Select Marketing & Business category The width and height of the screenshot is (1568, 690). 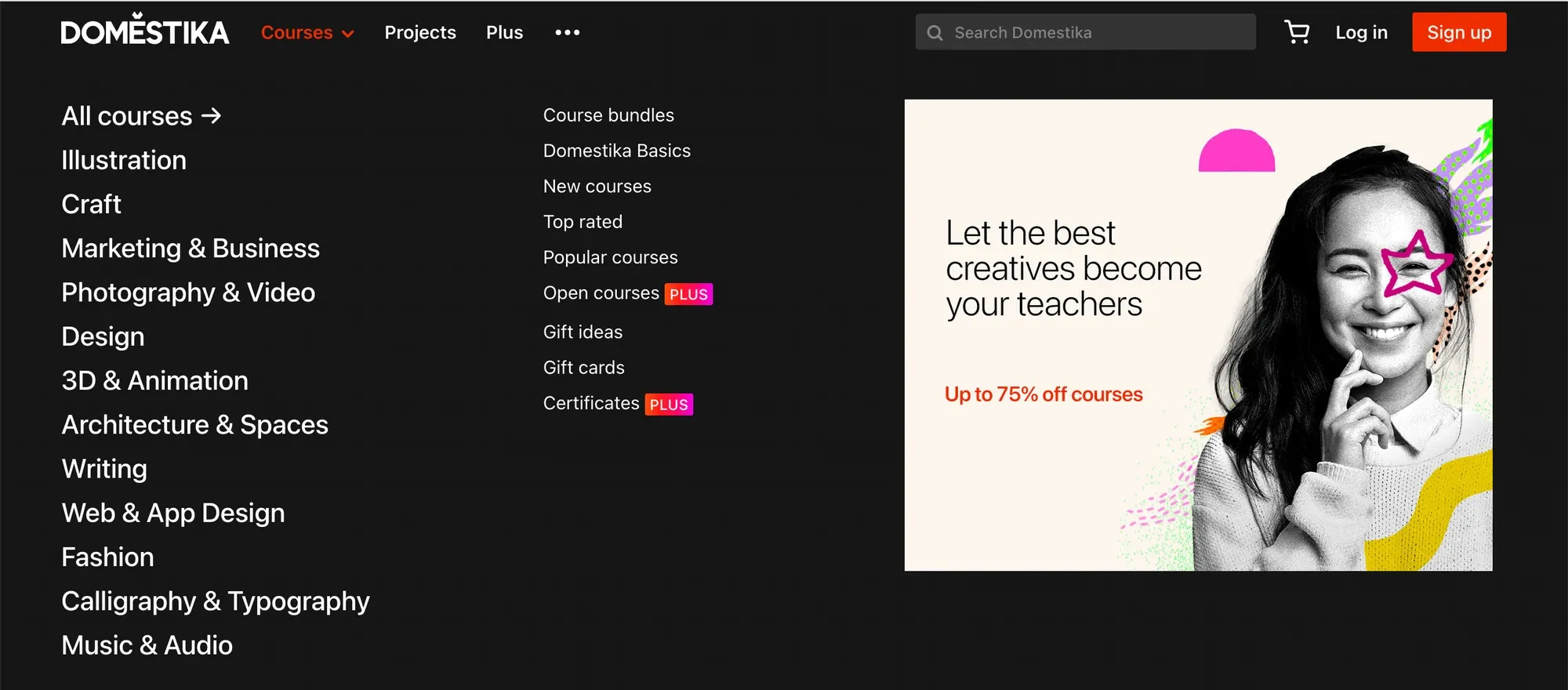click(191, 249)
